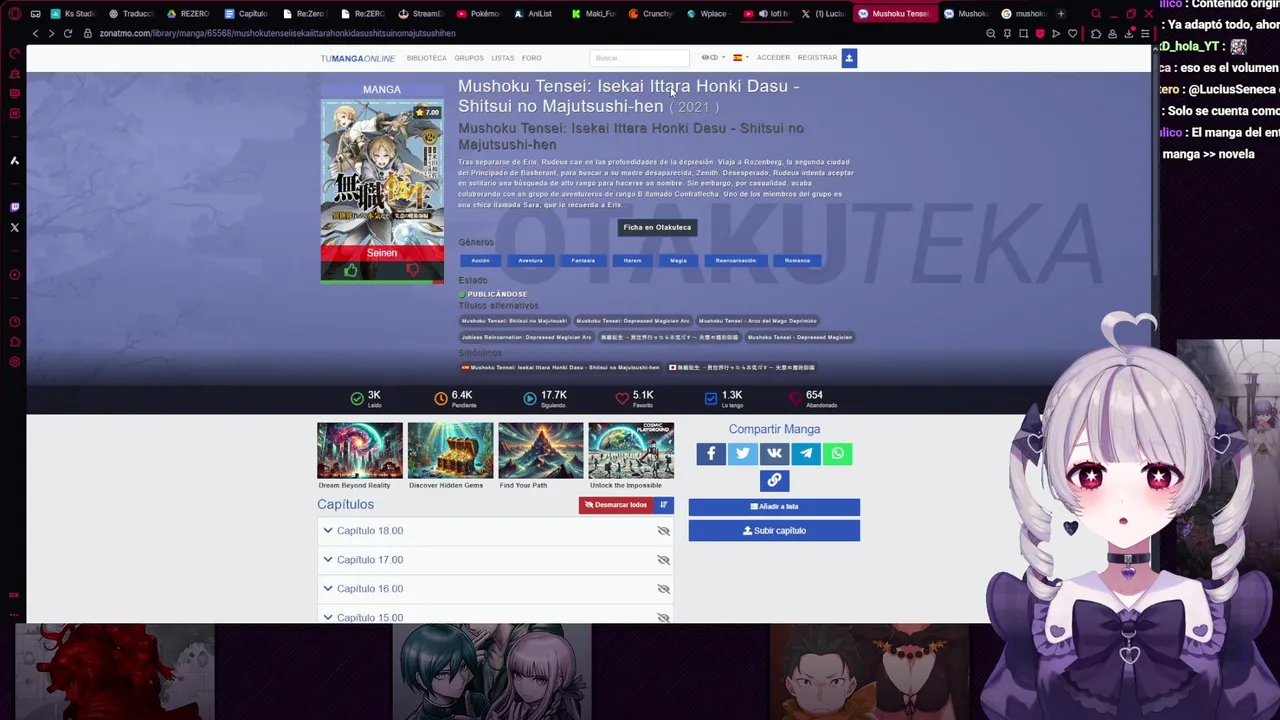The width and height of the screenshot is (1280, 720).
Task: Go forward in browser history
Action: pyautogui.click(x=51, y=33)
